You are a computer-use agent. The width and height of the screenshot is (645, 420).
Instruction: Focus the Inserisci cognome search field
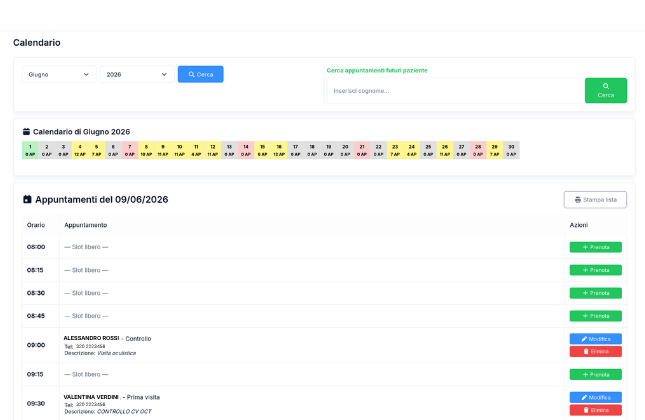tap(456, 90)
